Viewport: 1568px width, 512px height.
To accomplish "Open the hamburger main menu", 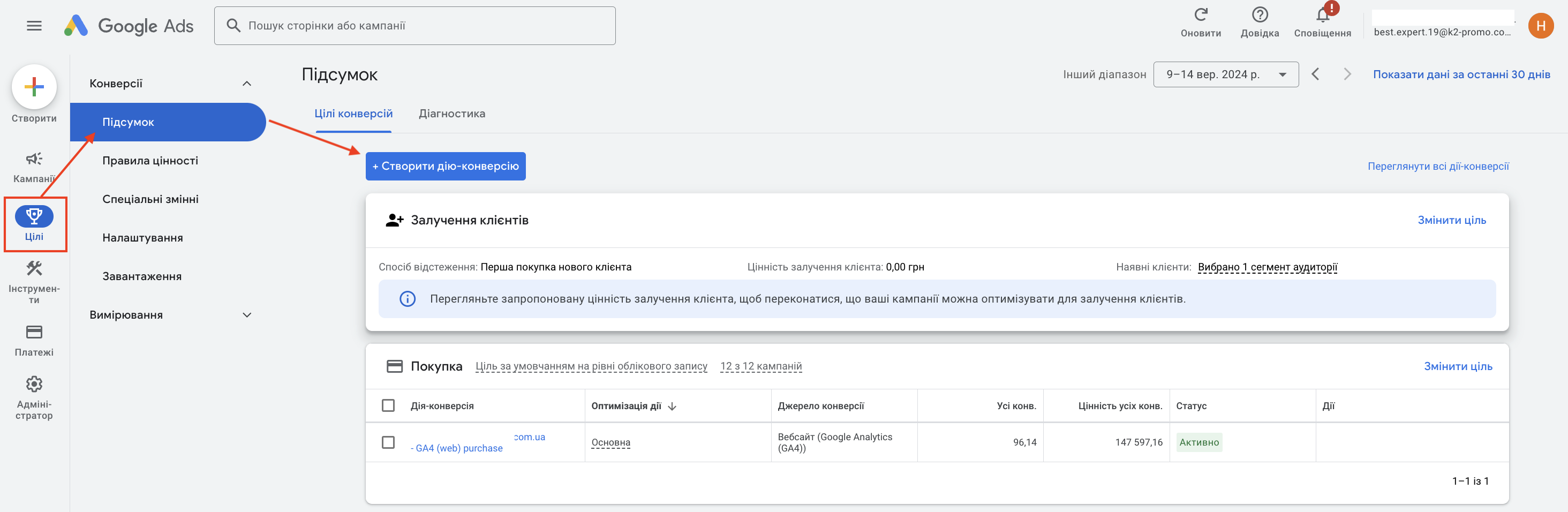I will [34, 26].
